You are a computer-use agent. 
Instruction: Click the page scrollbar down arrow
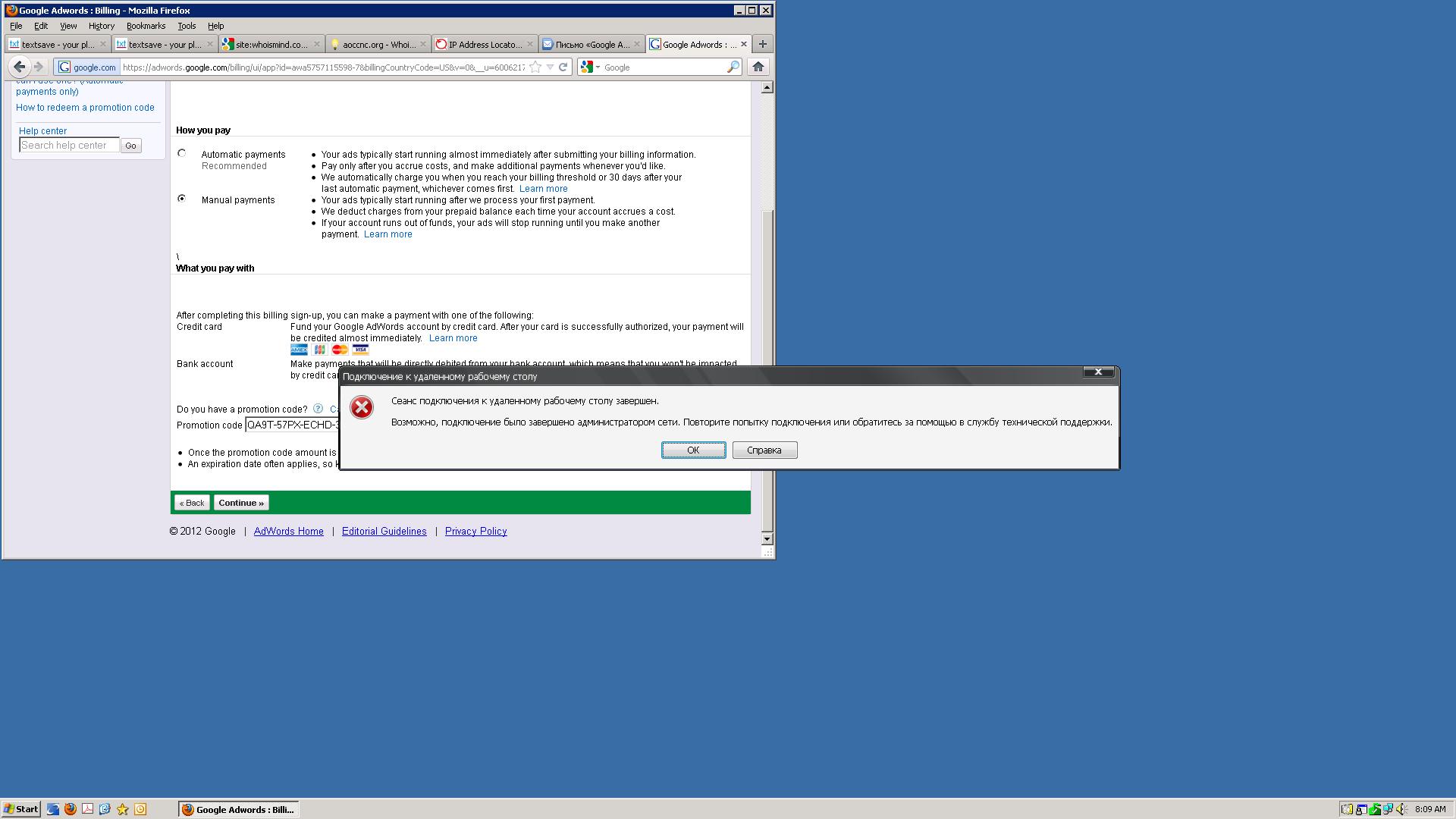(x=767, y=538)
